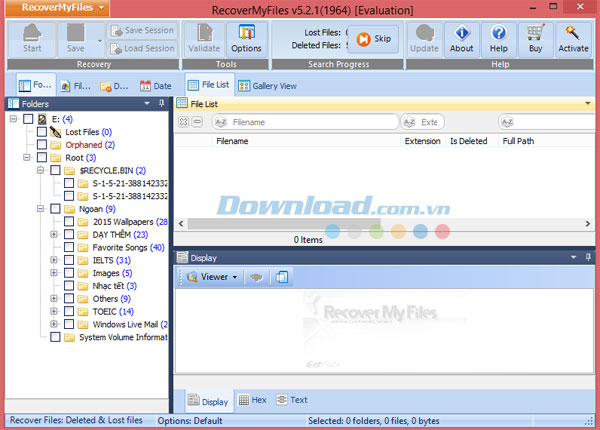The width and height of the screenshot is (600, 430).
Task: Check the Root folder checkbox
Action: coord(42,158)
